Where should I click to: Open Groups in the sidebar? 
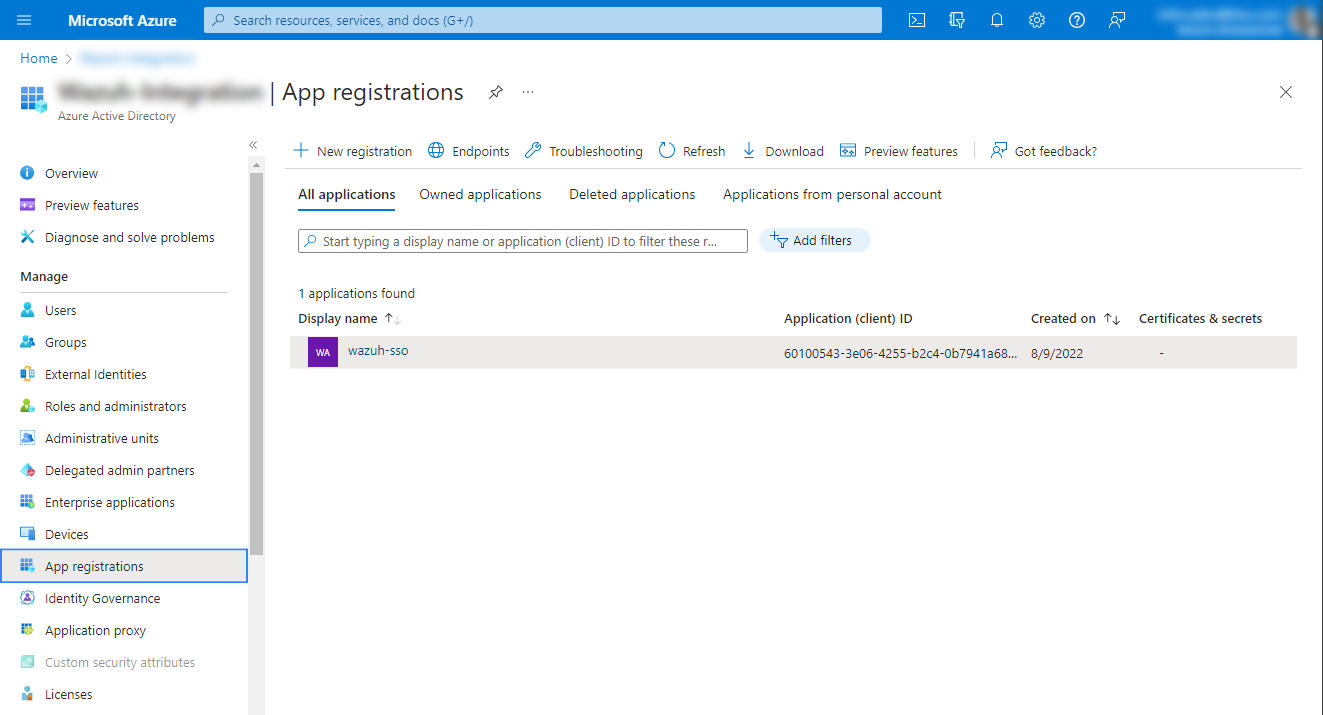click(x=66, y=342)
